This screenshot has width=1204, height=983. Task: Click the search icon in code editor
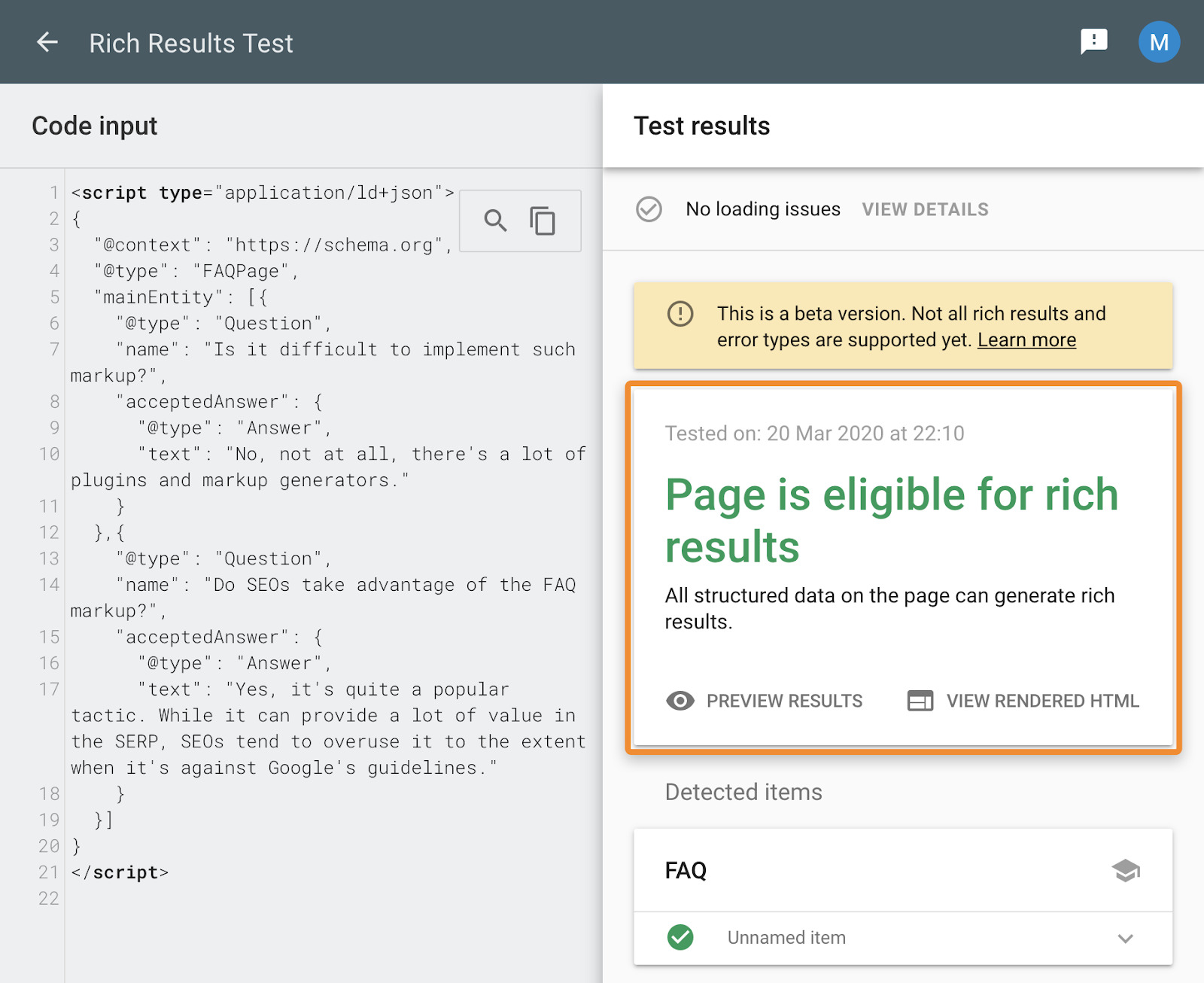click(495, 221)
